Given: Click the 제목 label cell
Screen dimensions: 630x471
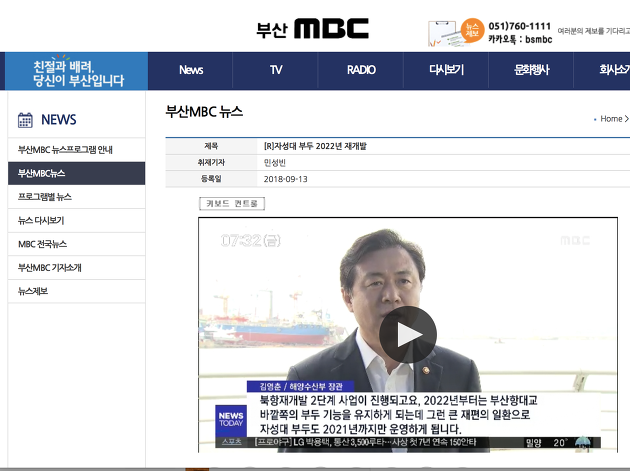Looking at the screenshot, I should 211,146.
